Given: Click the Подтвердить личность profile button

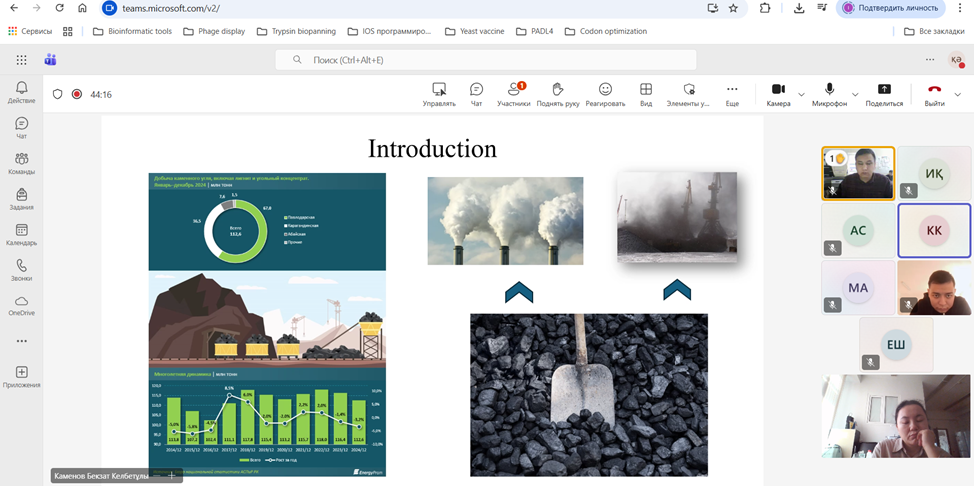Looking at the screenshot, I should 893,8.
